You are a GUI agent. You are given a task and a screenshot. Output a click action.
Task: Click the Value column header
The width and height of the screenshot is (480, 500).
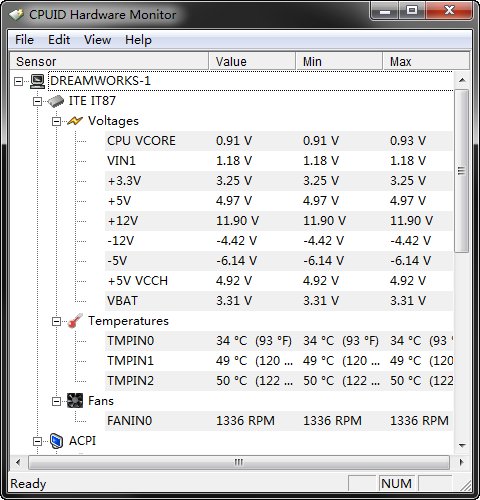252,61
